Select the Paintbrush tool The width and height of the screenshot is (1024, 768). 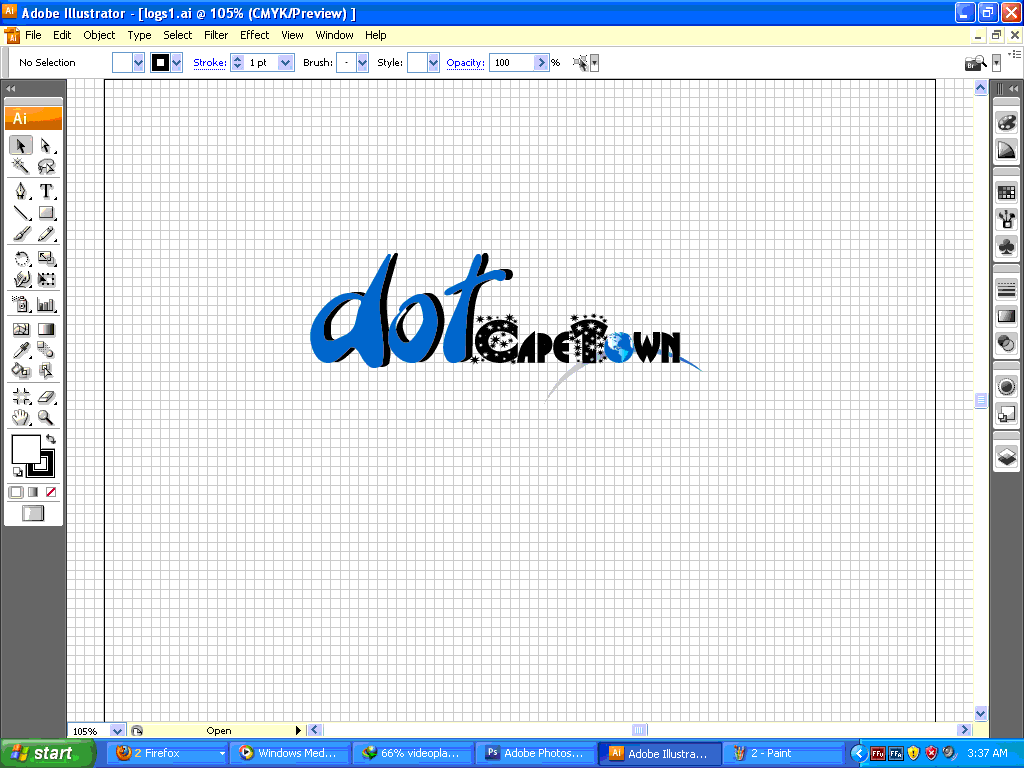click(x=21, y=234)
